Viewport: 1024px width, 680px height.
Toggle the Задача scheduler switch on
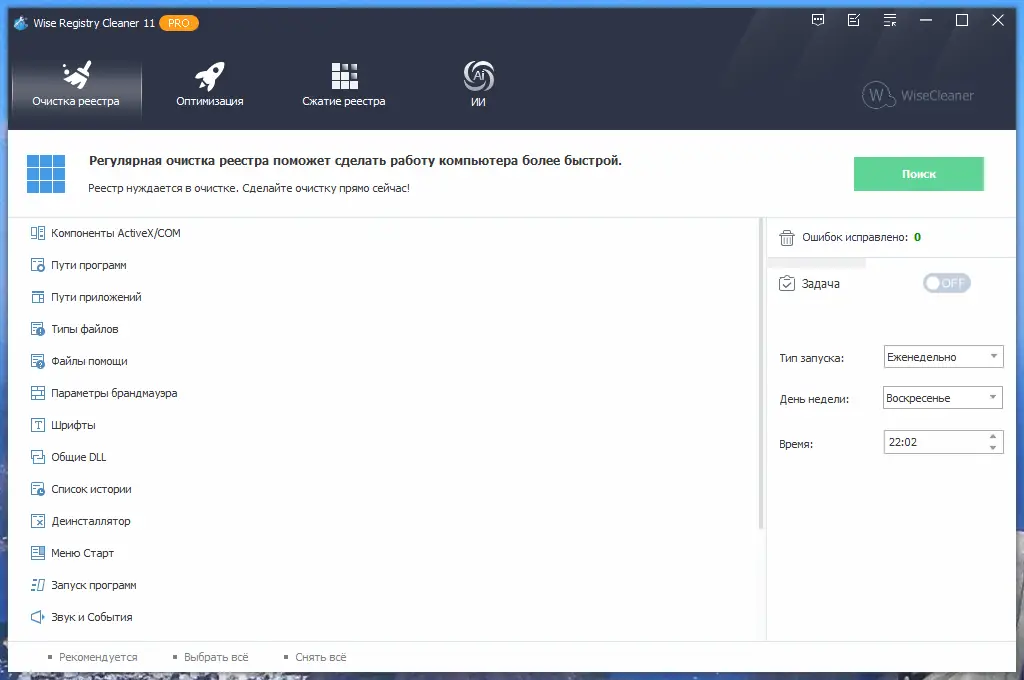pos(945,283)
